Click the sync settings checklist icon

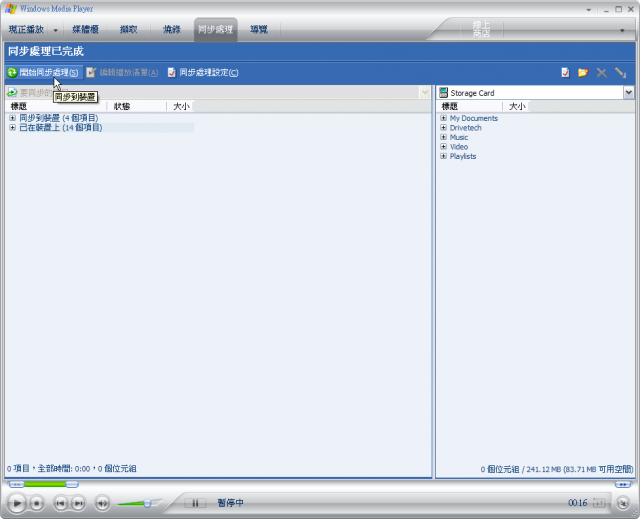[172, 73]
